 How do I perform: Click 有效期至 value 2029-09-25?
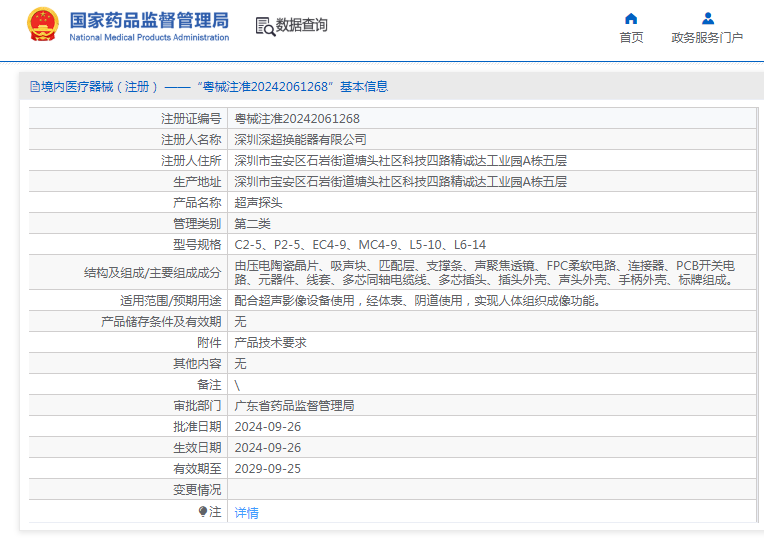(268, 469)
